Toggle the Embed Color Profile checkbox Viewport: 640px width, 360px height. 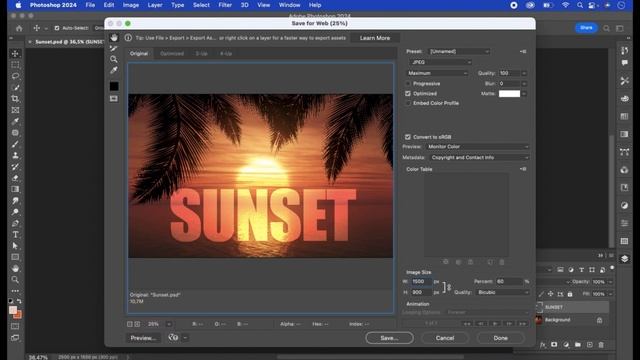coord(408,103)
